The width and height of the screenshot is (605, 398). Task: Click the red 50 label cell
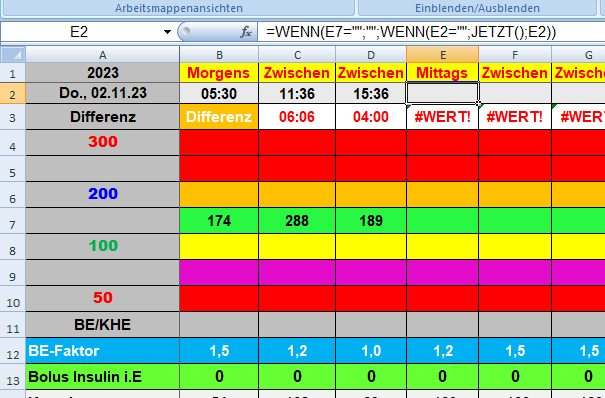coord(103,298)
